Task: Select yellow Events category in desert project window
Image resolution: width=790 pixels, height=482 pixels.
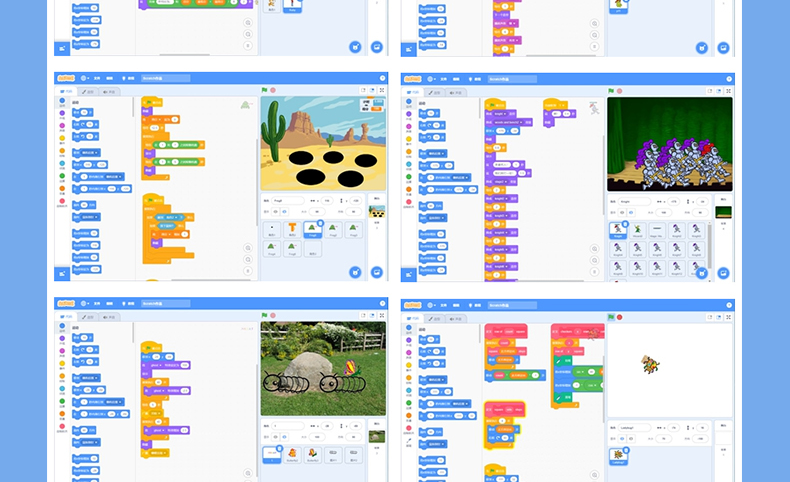Action: click(62, 139)
